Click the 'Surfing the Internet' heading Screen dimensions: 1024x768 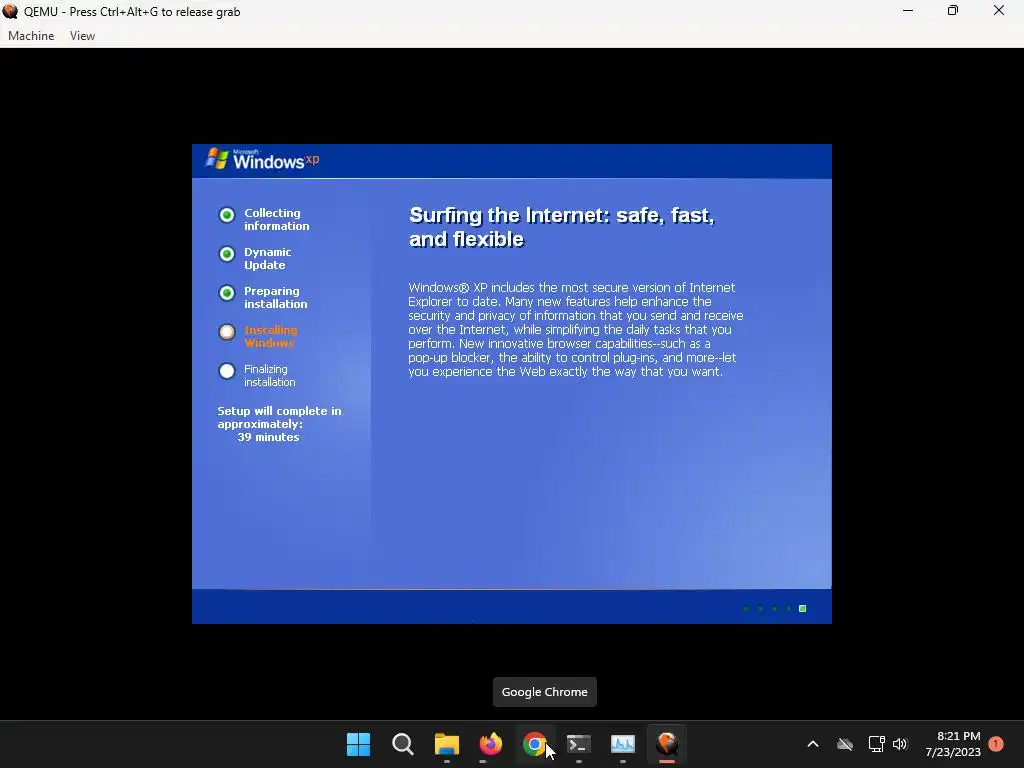tap(562, 227)
